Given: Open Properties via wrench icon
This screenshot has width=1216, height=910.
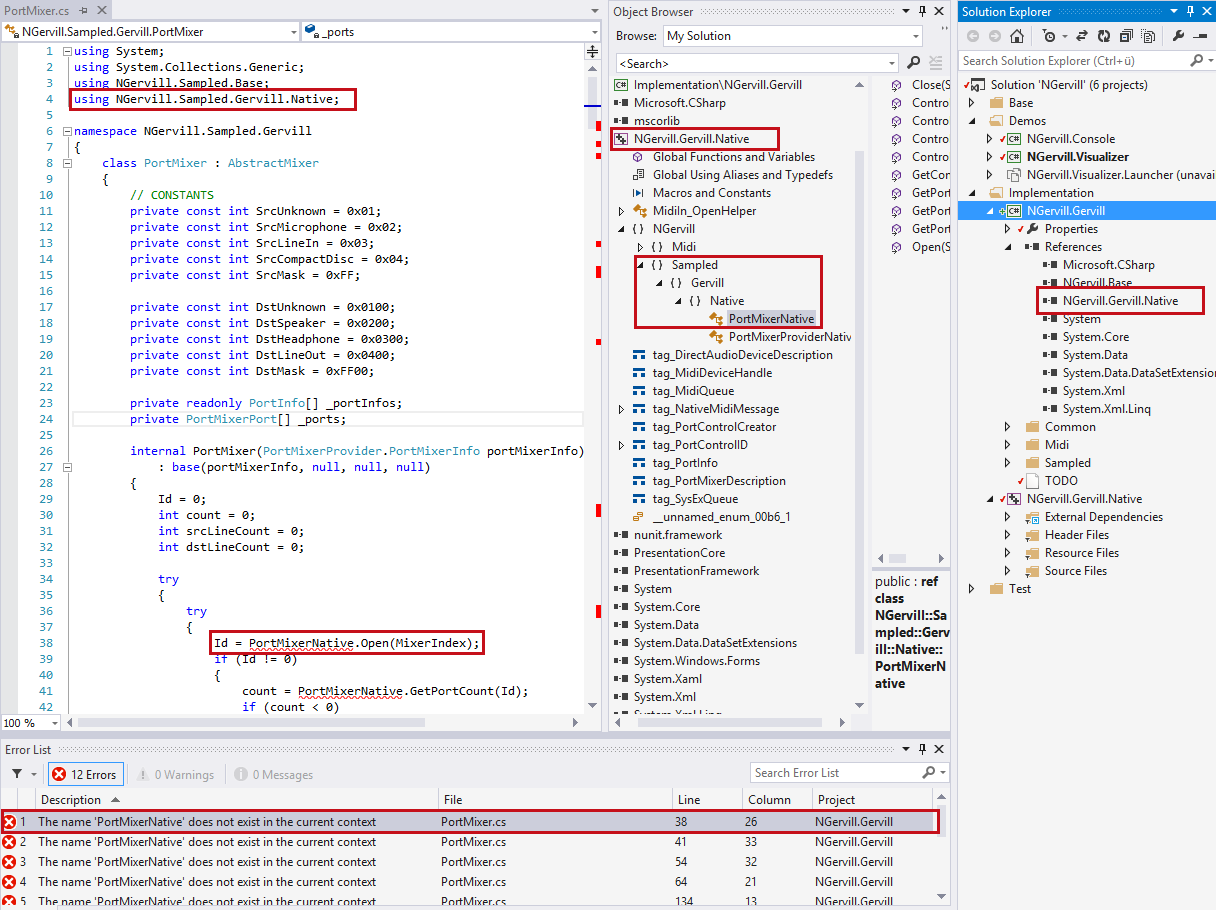Looking at the screenshot, I should pyautogui.click(x=1178, y=36).
